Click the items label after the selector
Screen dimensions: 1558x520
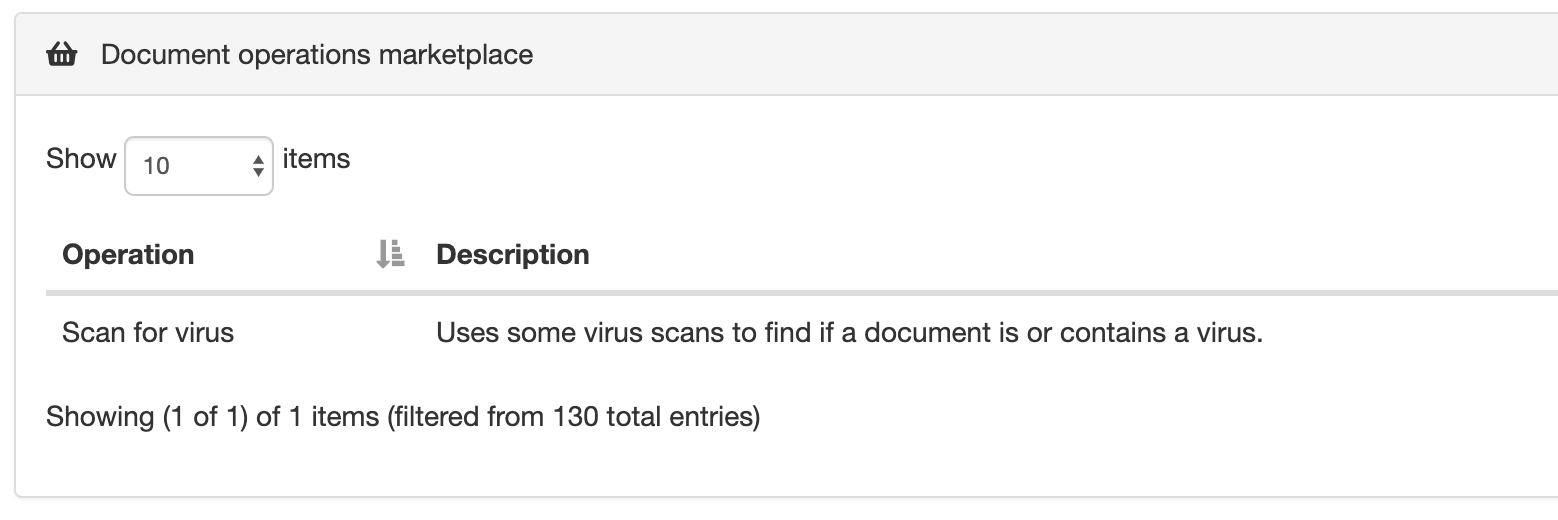[316, 159]
